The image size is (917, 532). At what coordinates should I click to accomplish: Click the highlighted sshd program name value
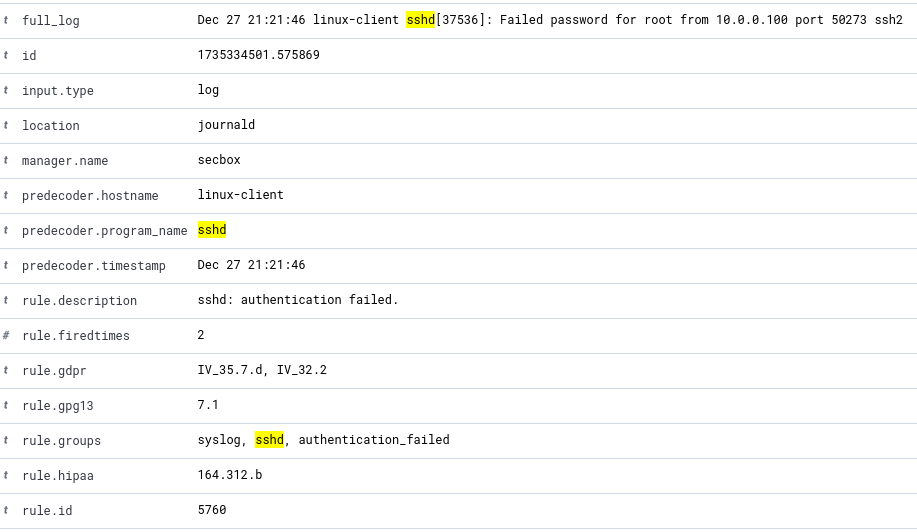[x=212, y=230]
